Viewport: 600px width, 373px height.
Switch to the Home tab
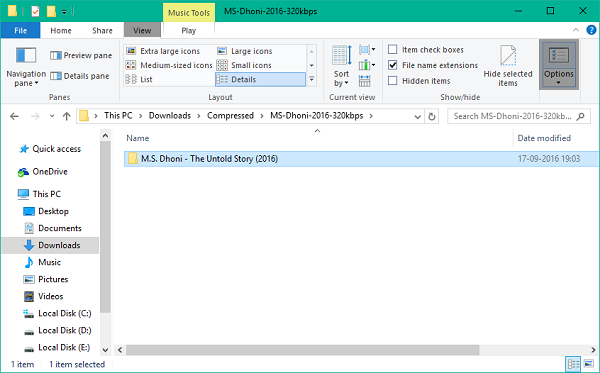(61, 30)
